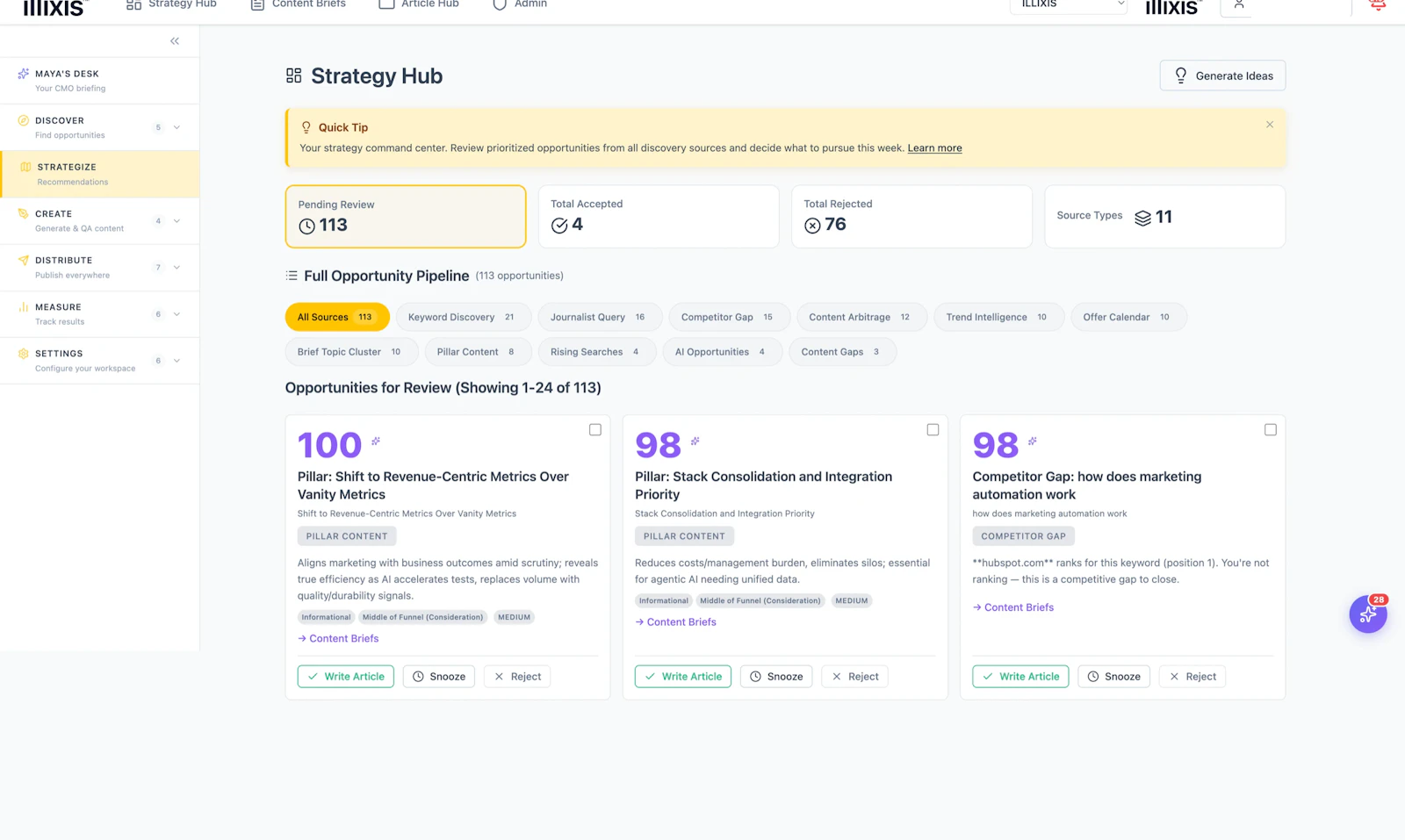
Task: Click sparkle icon next to score 100
Action: [376, 441]
